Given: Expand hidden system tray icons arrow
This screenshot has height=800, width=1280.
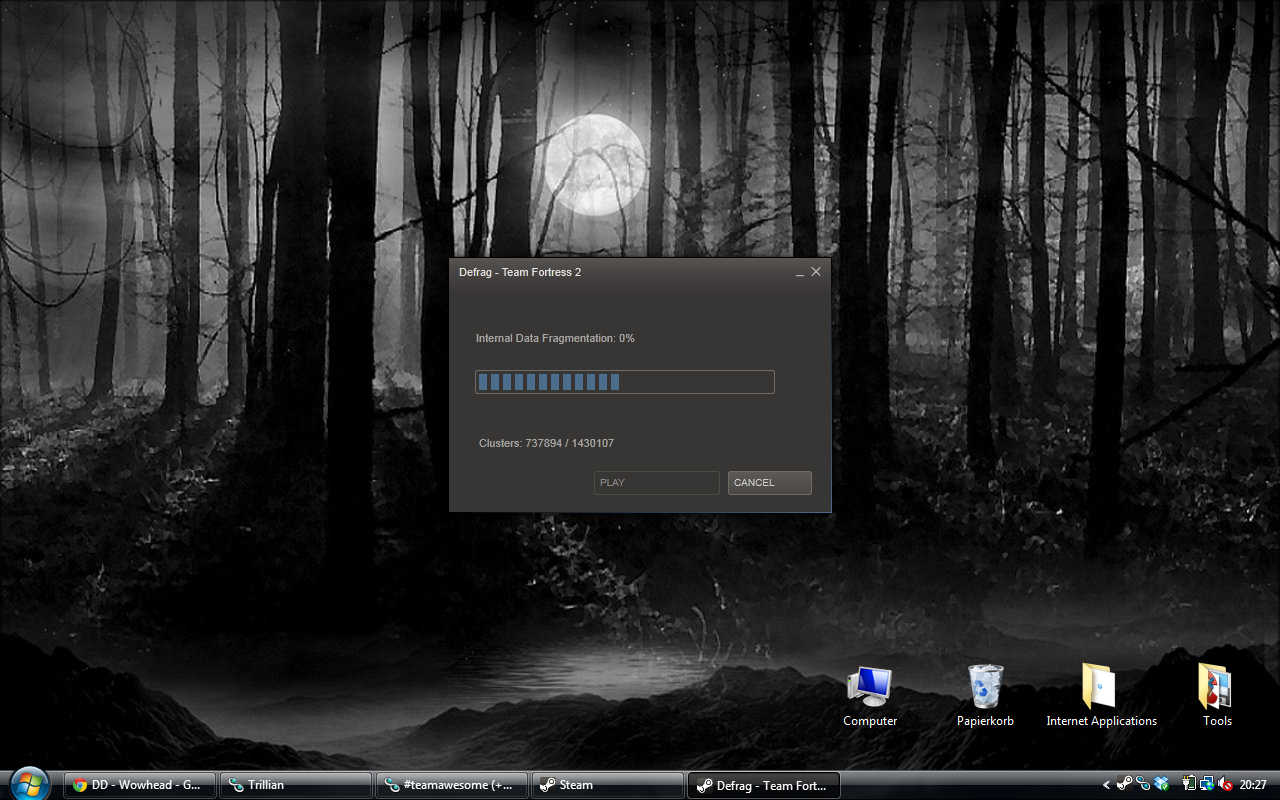Looking at the screenshot, I should click(1106, 785).
